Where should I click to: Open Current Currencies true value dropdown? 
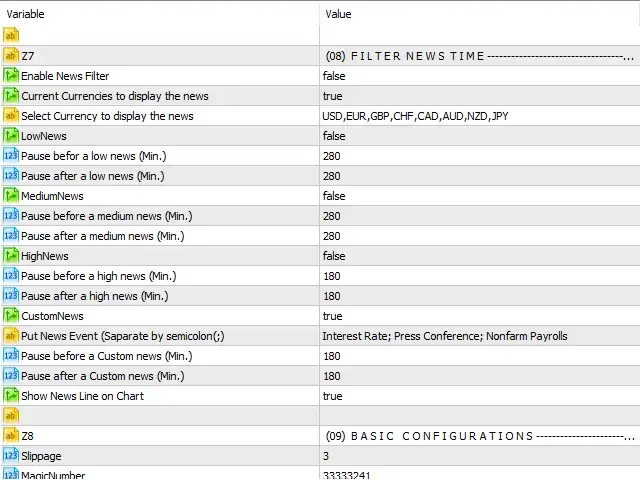pyautogui.click(x=480, y=96)
